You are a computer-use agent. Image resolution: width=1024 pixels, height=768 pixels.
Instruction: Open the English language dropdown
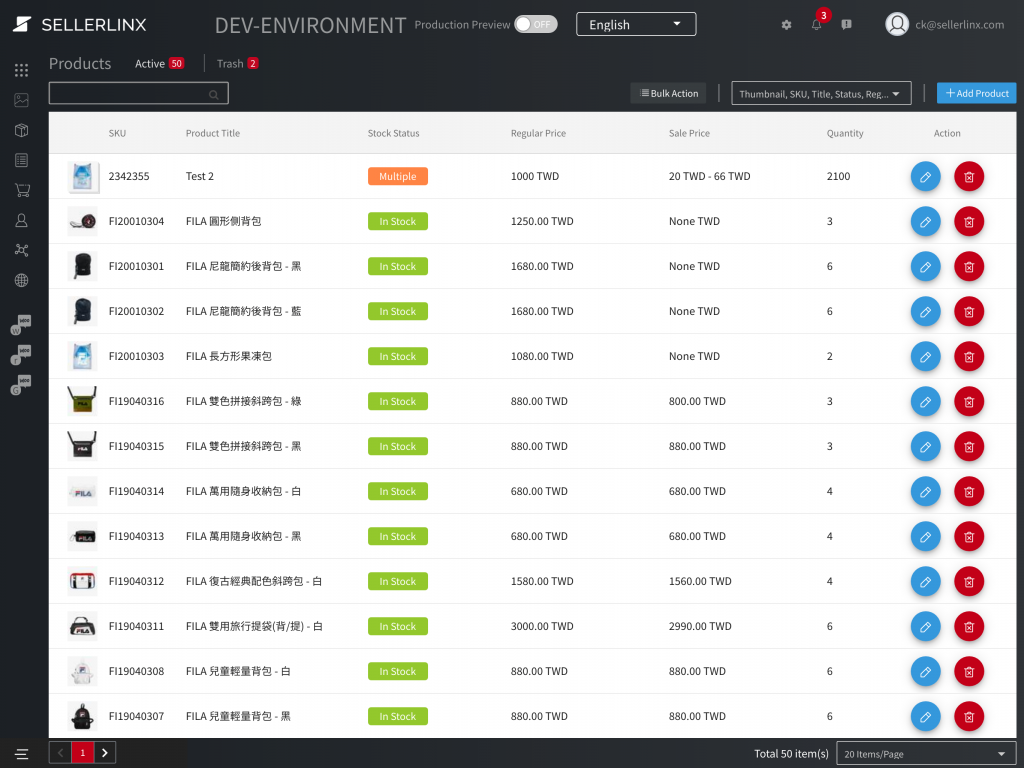click(636, 24)
